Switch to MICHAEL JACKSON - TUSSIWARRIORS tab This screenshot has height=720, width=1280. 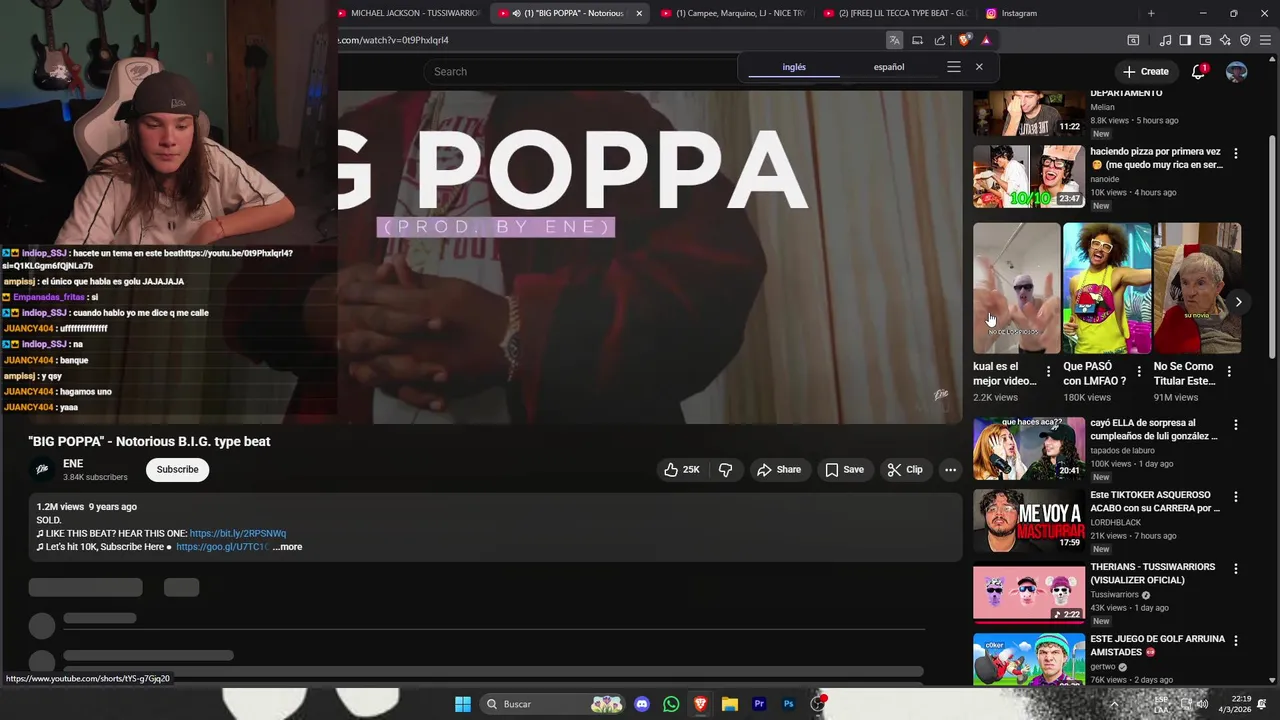(x=408, y=13)
